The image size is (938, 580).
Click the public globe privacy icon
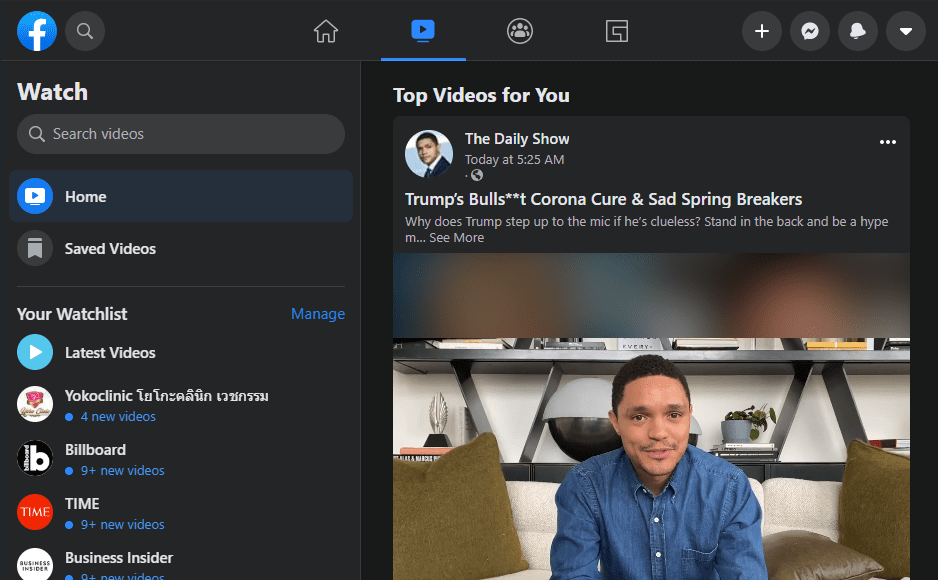477,175
